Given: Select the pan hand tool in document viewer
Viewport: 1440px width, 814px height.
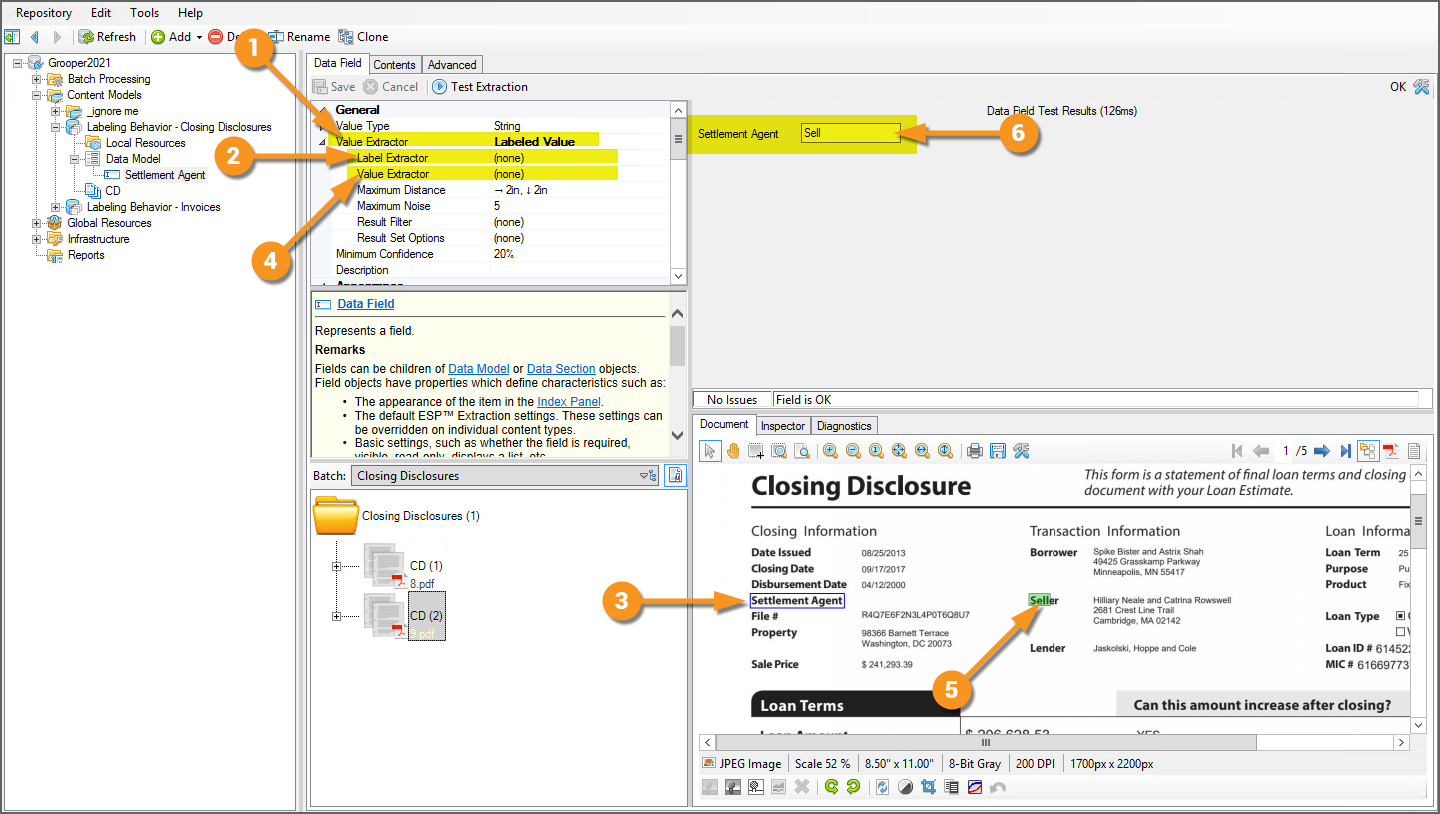Looking at the screenshot, I should [x=733, y=451].
